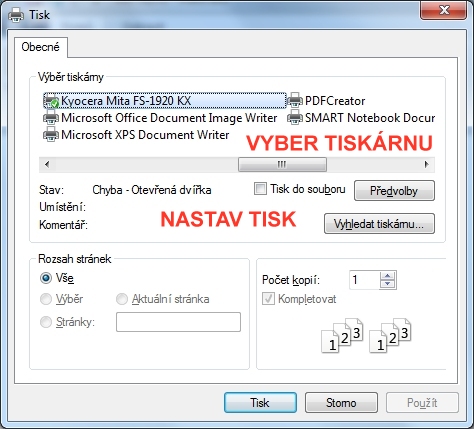474x429 pixels.
Task: Click the printer icon in title bar
Action: pos(16,15)
